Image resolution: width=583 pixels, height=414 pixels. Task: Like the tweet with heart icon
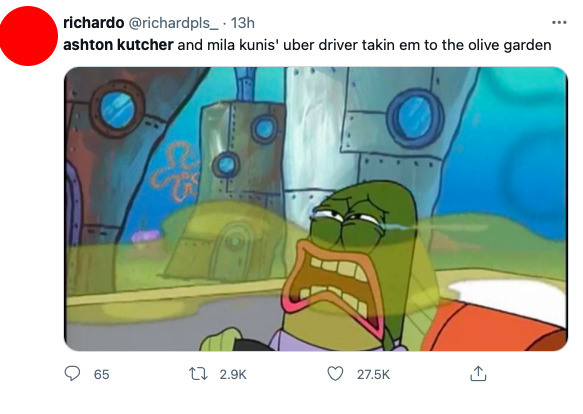tap(335, 373)
